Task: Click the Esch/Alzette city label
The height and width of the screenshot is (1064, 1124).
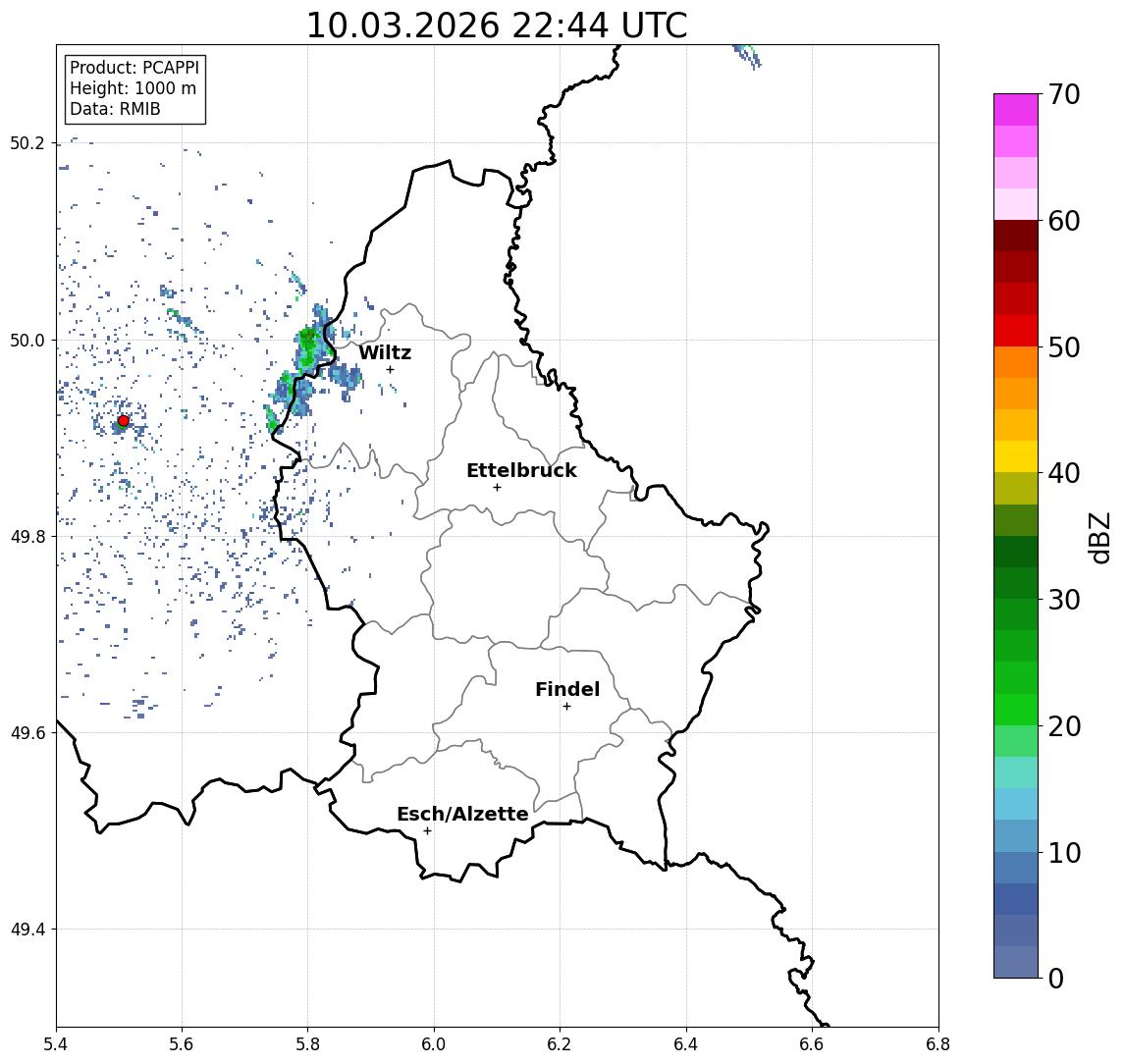Action: 462,814
